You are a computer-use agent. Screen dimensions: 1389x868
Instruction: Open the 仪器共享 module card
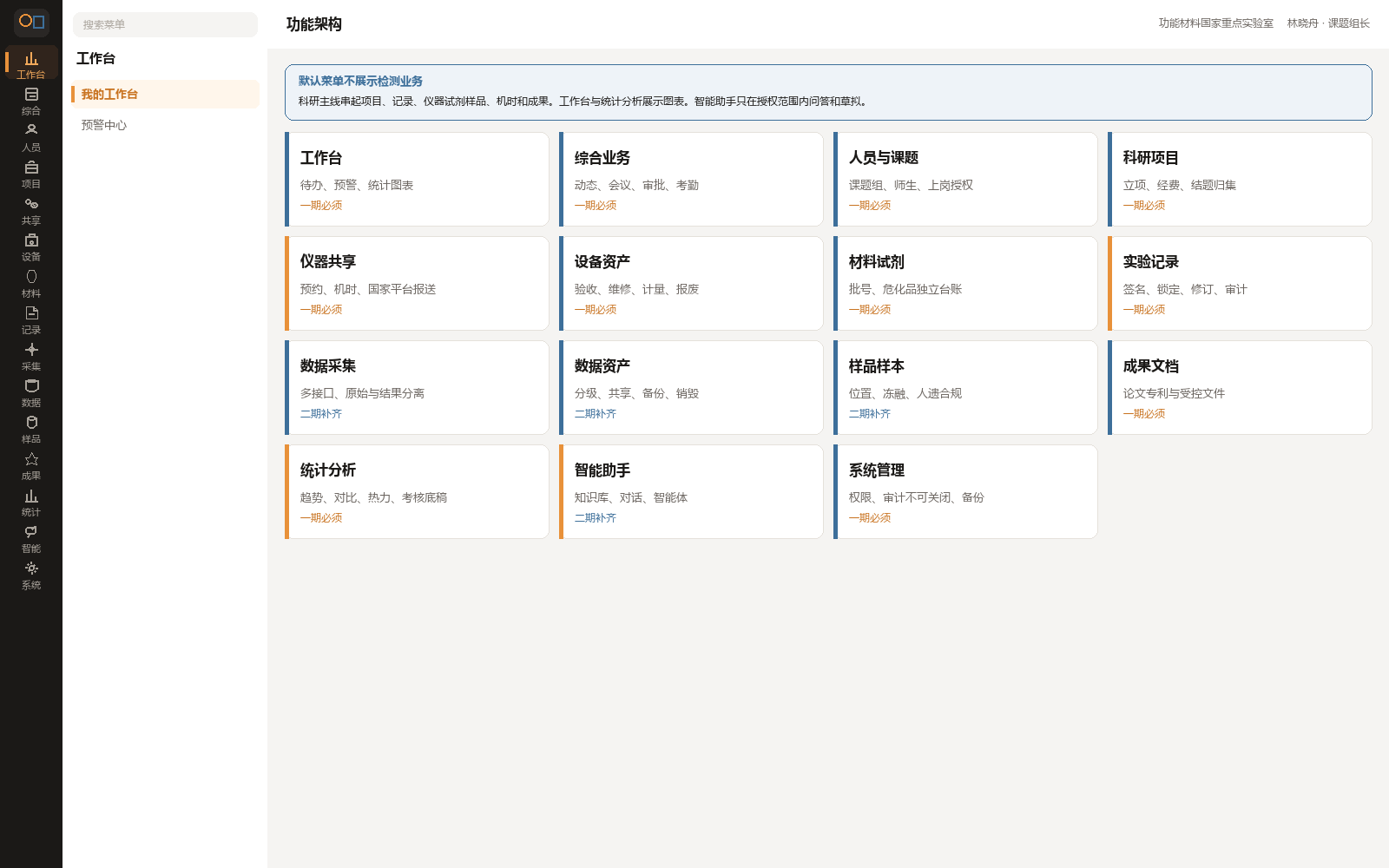tap(417, 284)
